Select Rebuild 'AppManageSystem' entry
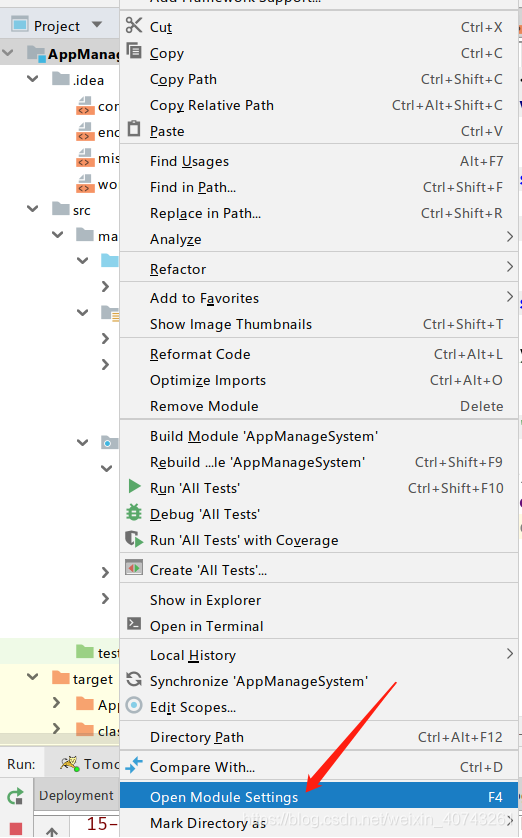Viewport: 522px width, 838px height. (x=319, y=462)
